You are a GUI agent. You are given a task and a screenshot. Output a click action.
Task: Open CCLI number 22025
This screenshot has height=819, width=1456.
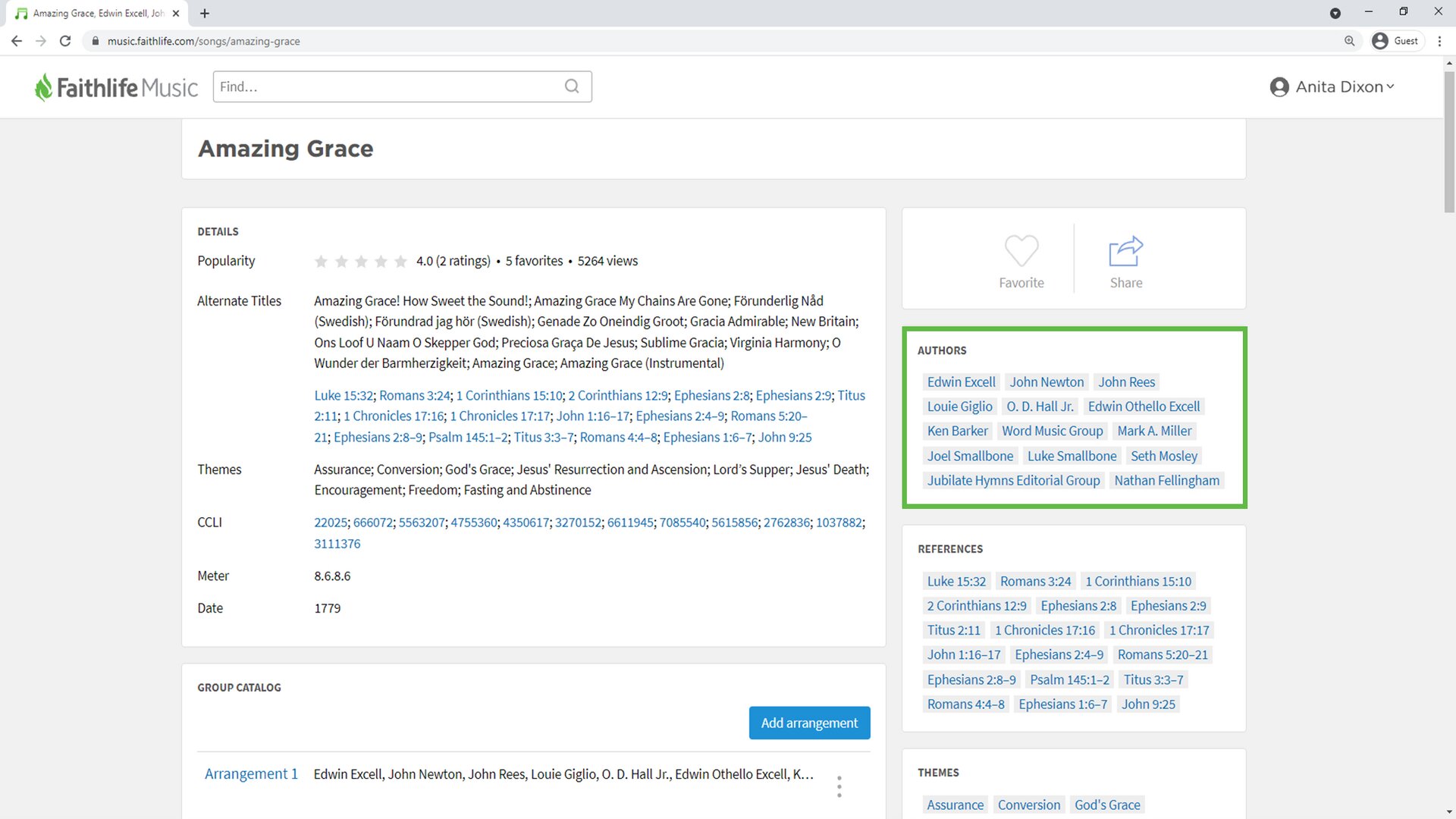(x=331, y=522)
